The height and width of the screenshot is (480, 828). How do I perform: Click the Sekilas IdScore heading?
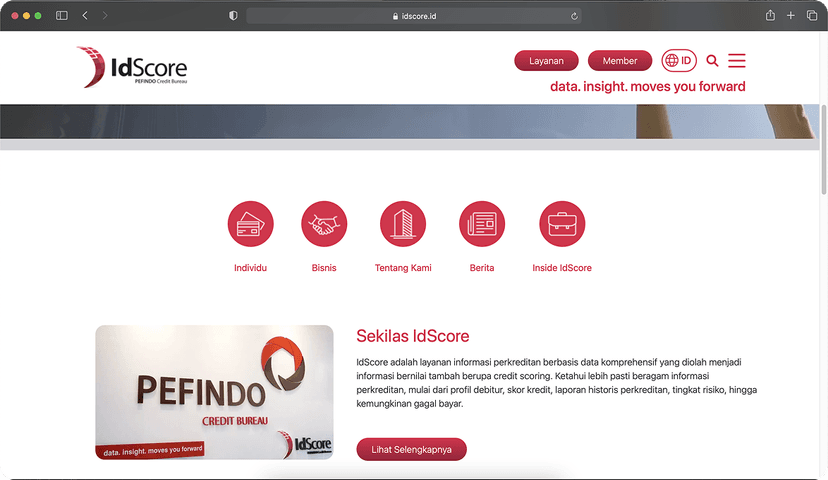coord(412,336)
